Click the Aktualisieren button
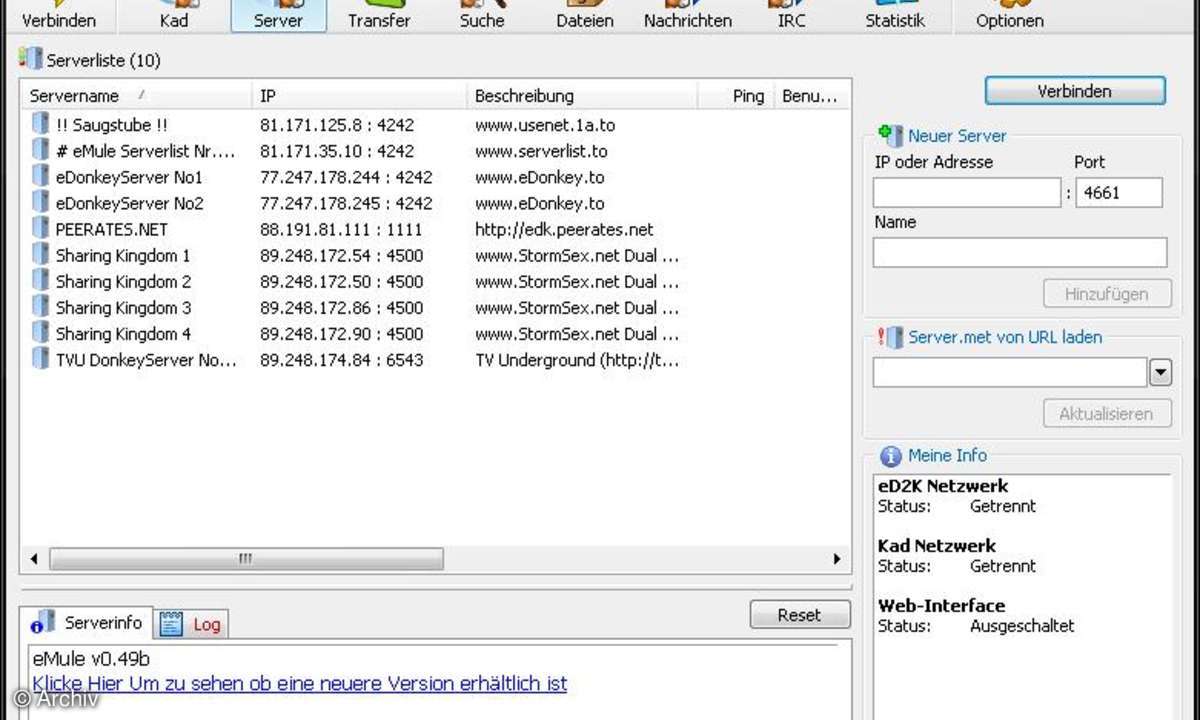The image size is (1200, 720). coord(1108,414)
